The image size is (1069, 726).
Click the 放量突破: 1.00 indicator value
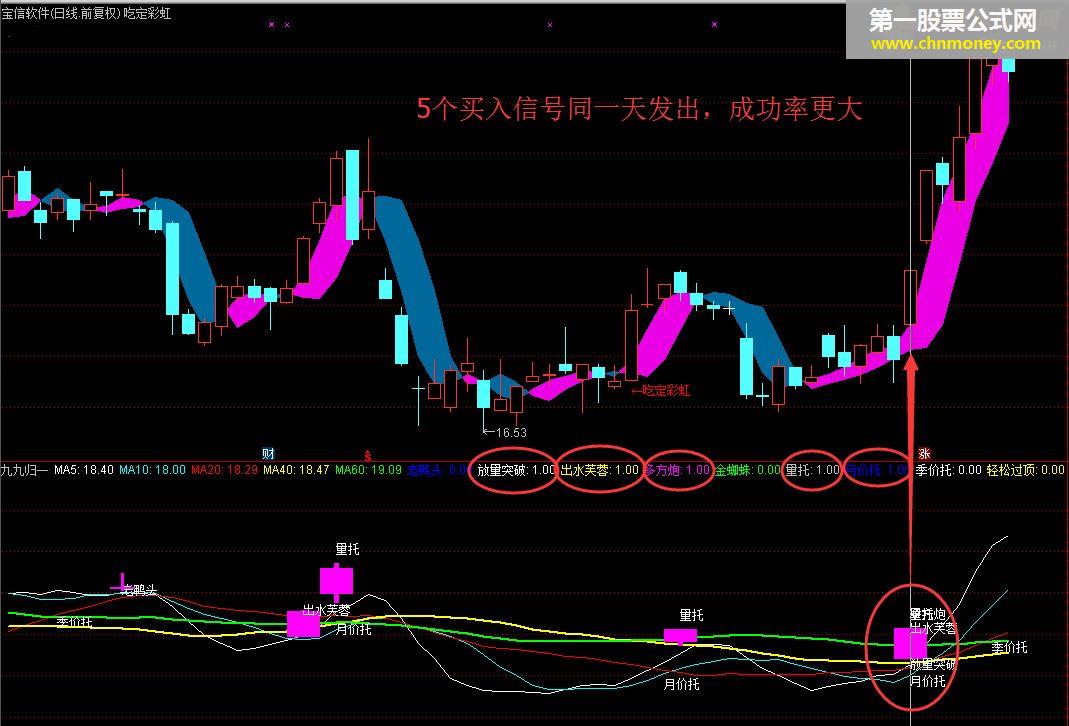tap(516, 470)
